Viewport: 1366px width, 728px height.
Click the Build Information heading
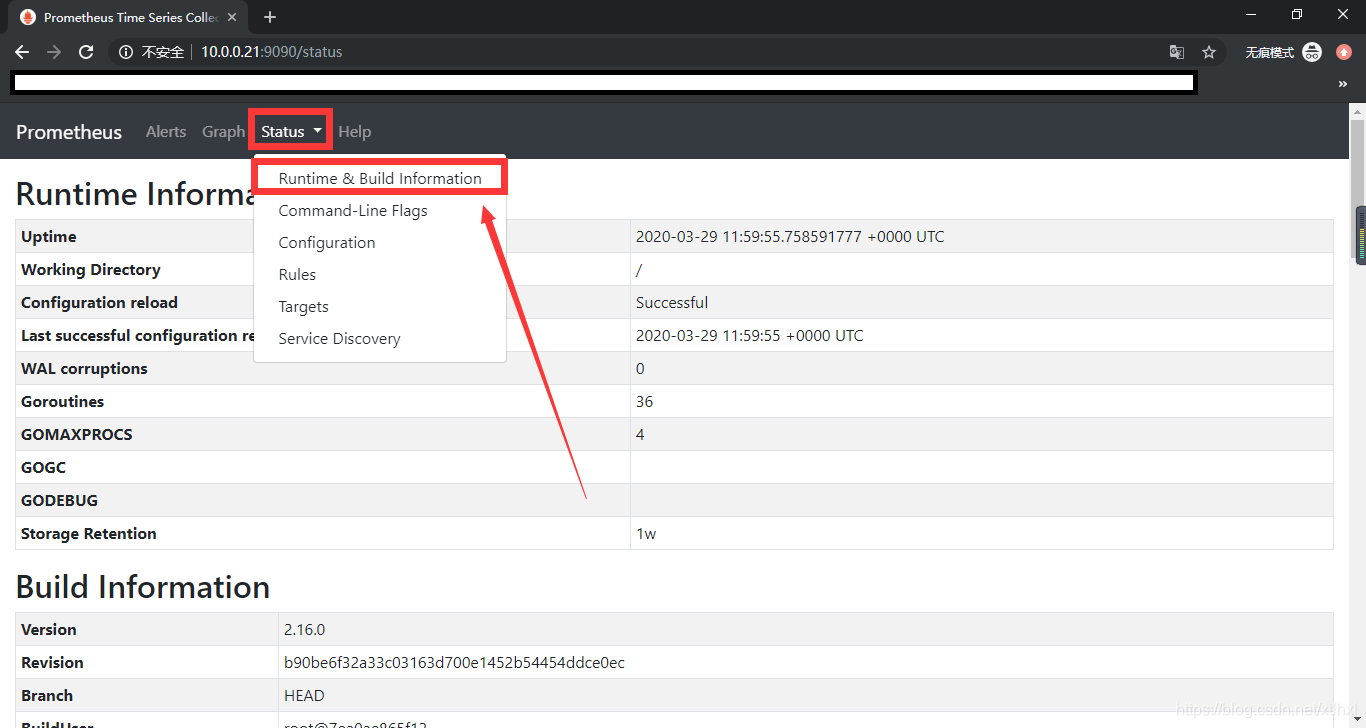(143, 586)
